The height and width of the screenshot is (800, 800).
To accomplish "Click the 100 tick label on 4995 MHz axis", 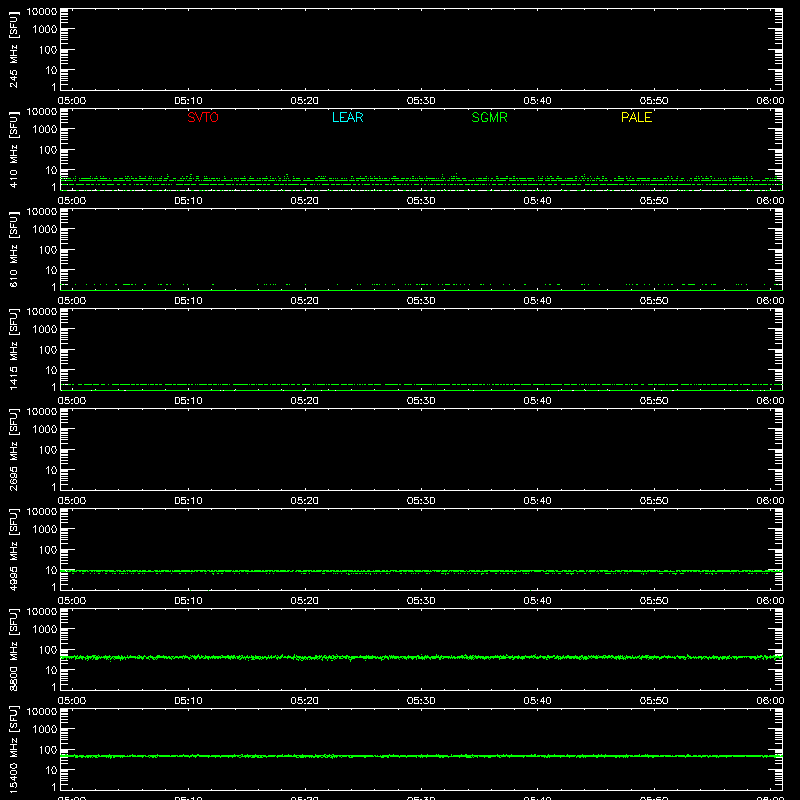I will (48, 550).
